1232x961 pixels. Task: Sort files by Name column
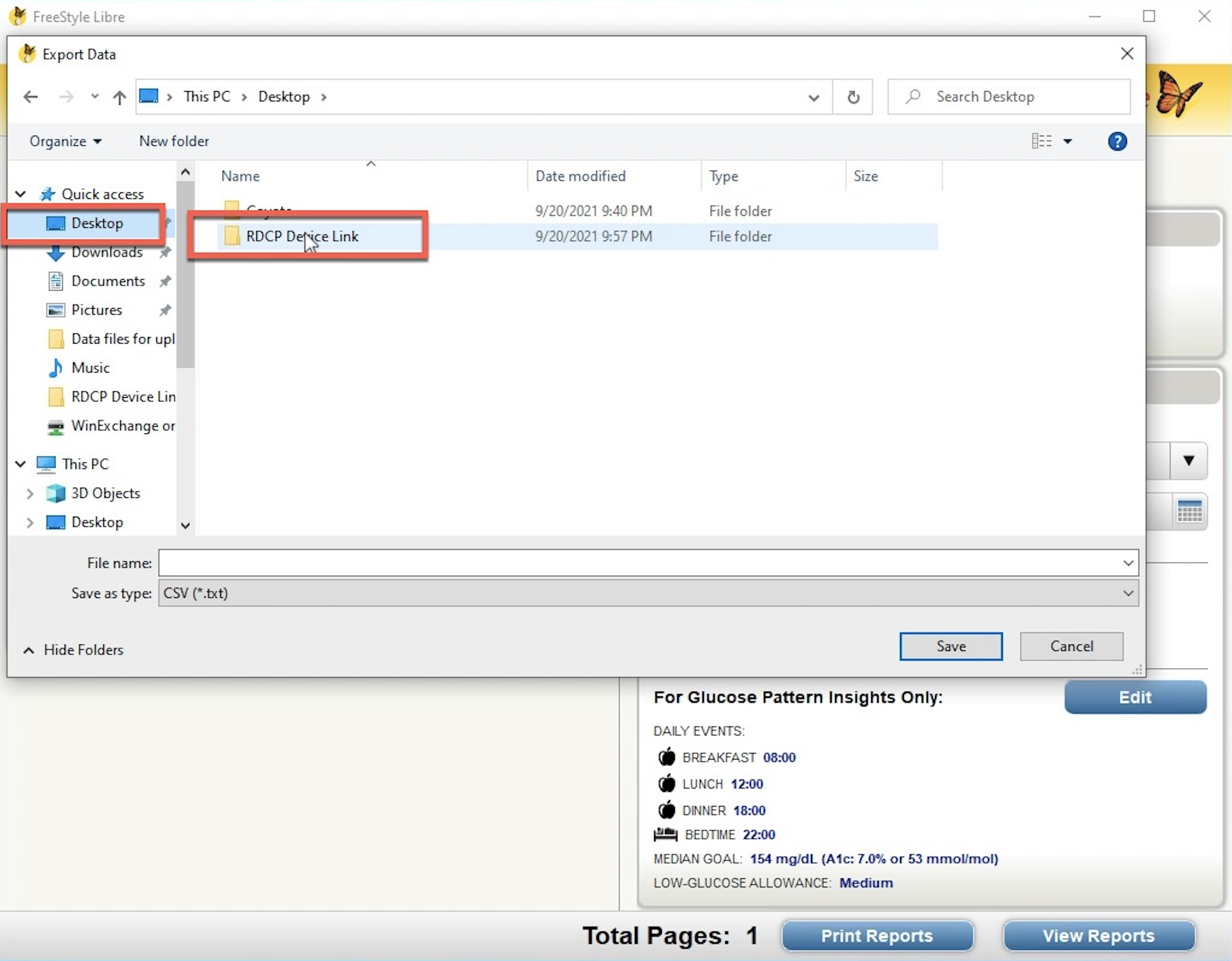240,176
